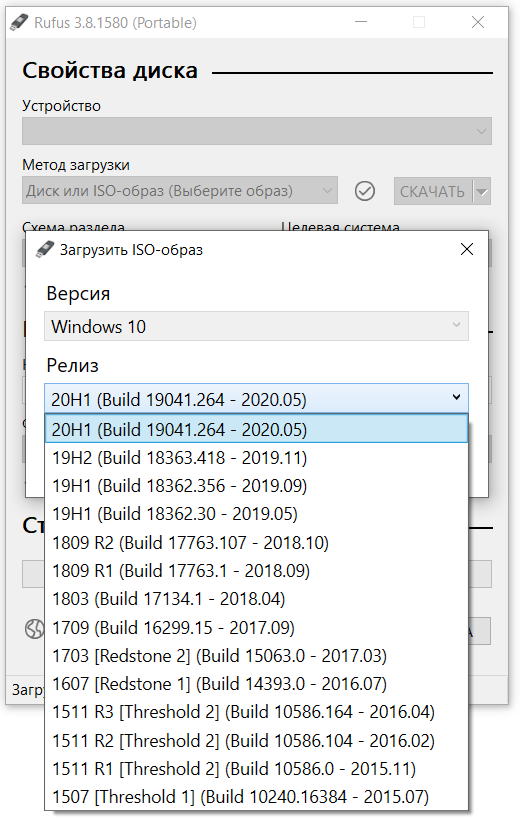Image resolution: width=520 pixels, height=818 pixels.
Task: Pick 1809 R2 Build 17763.107 release
Action: click(256, 543)
